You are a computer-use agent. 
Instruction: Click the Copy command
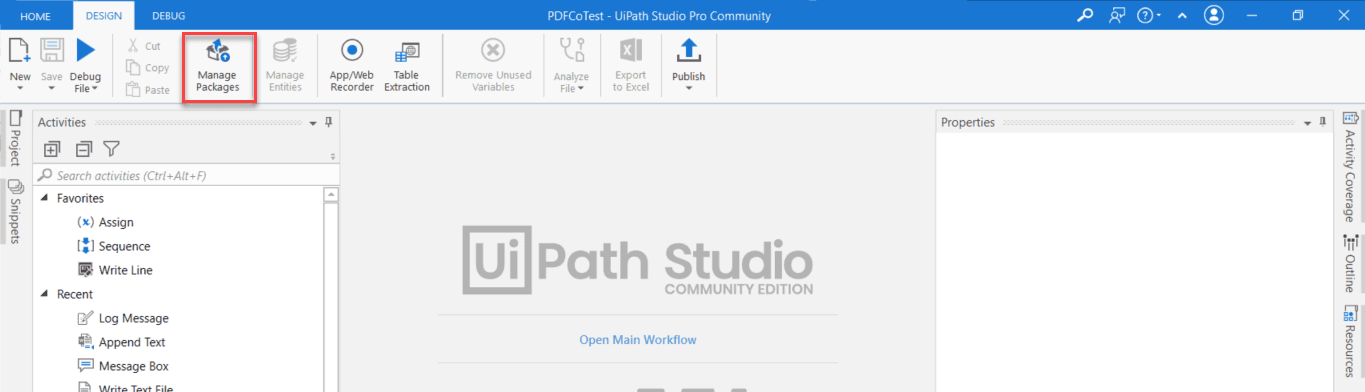pos(147,68)
